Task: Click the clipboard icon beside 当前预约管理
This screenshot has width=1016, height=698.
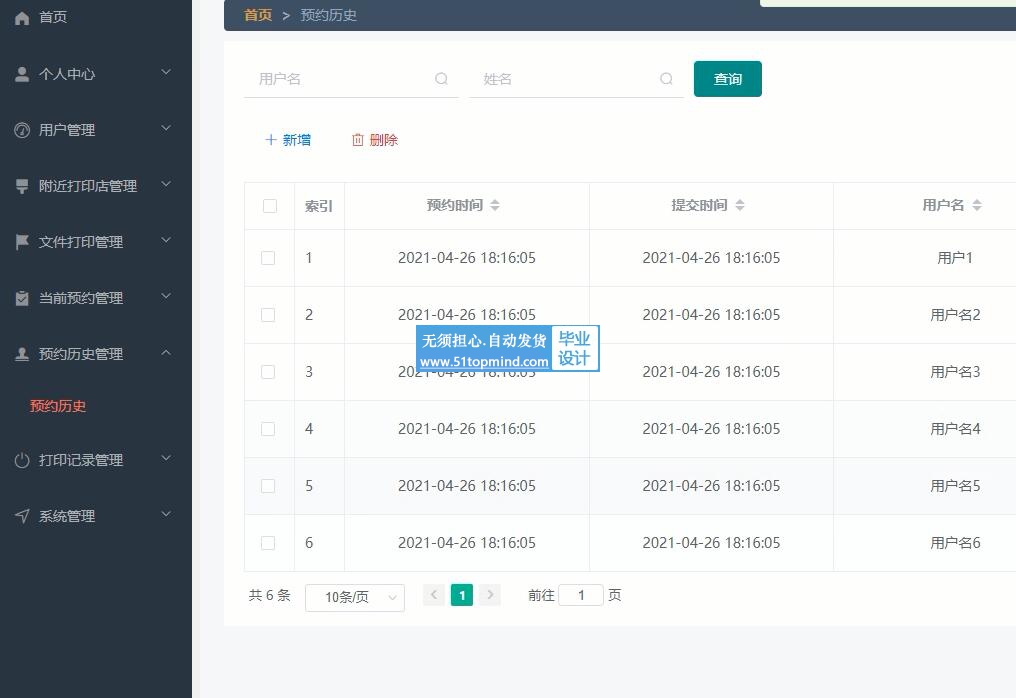Action: (22, 298)
